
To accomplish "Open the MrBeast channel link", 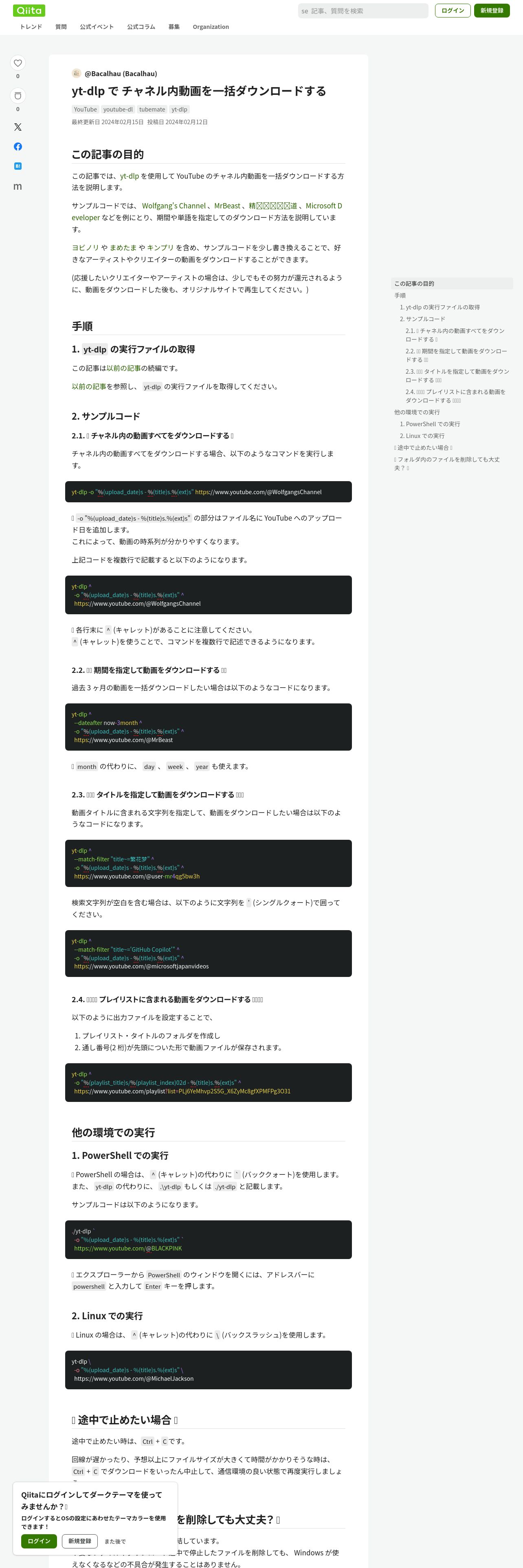I will (227, 206).
